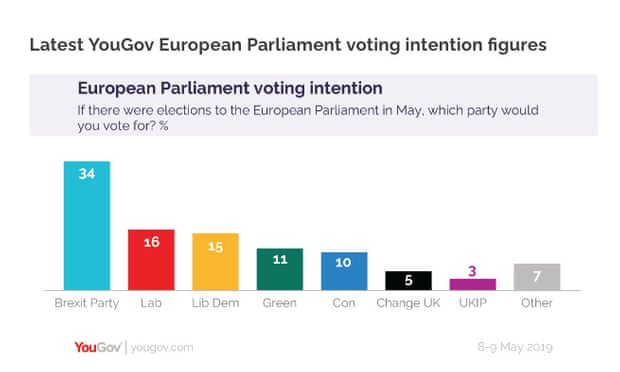Select the yellow Lib Dem bar
This screenshot has width=620, height=372.
tap(215, 262)
